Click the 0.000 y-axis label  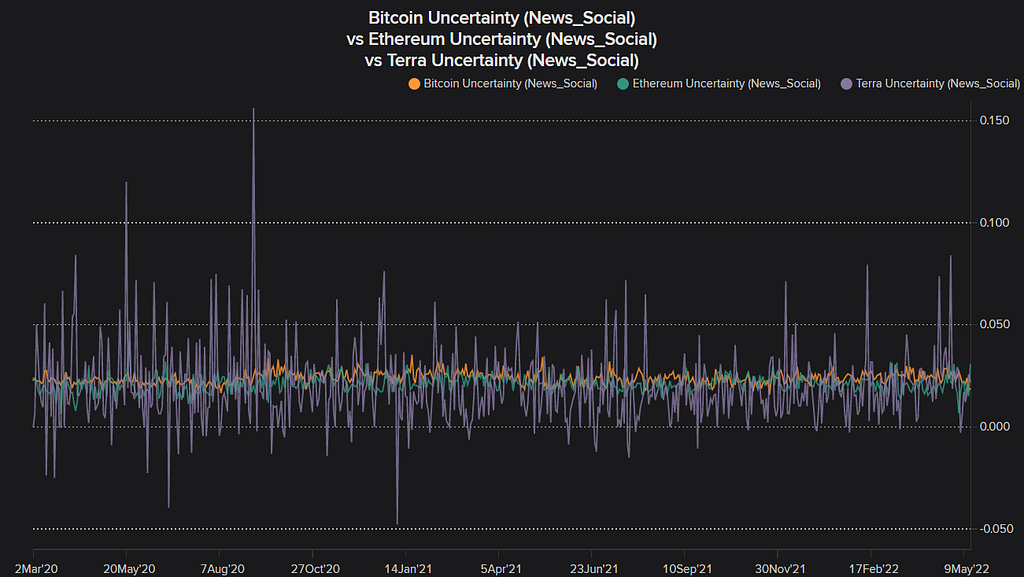994,427
